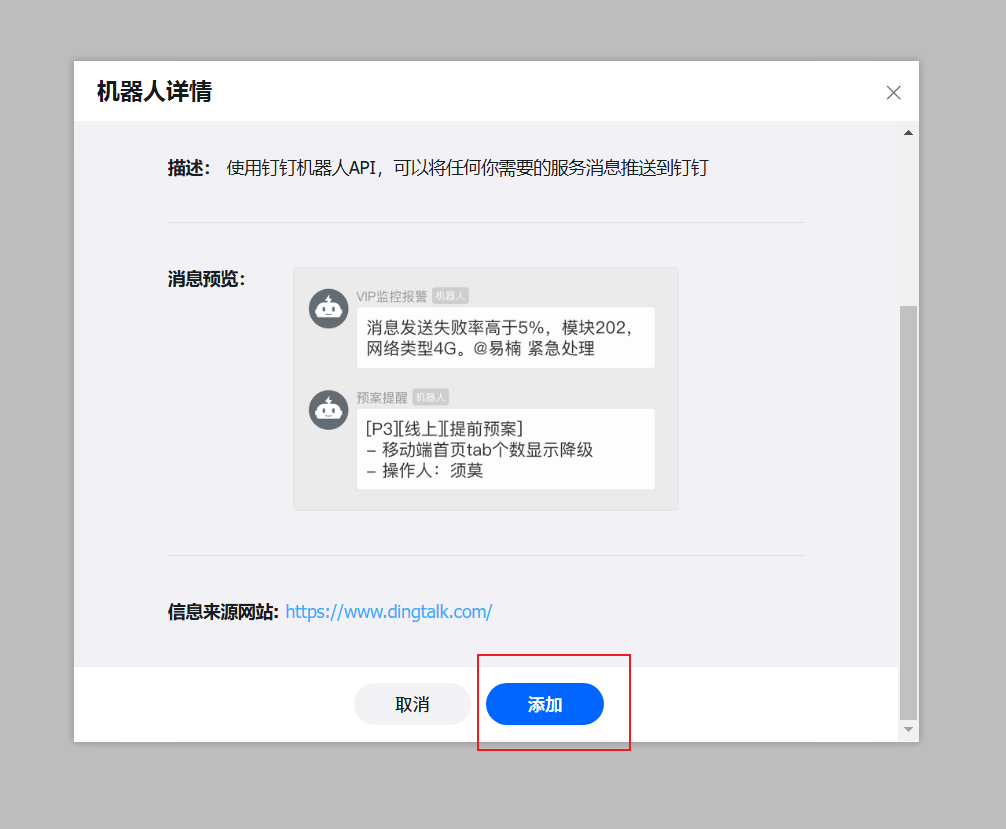This screenshot has height=829, width=1006.
Task: Click the vertical scrollbar thumb
Action: tap(908, 513)
